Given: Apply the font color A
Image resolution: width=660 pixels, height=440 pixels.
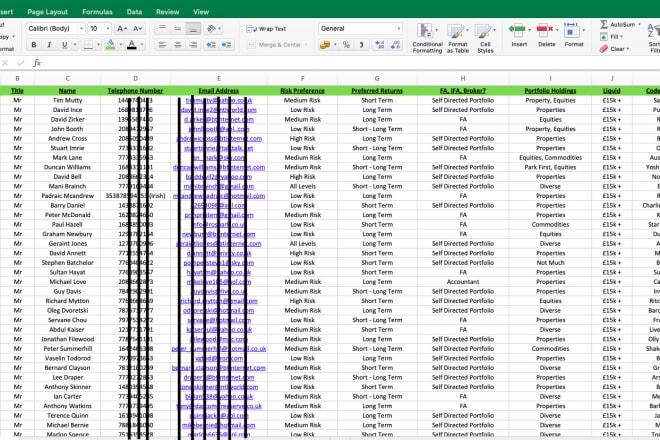Looking at the screenshot, I should tap(132, 45).
